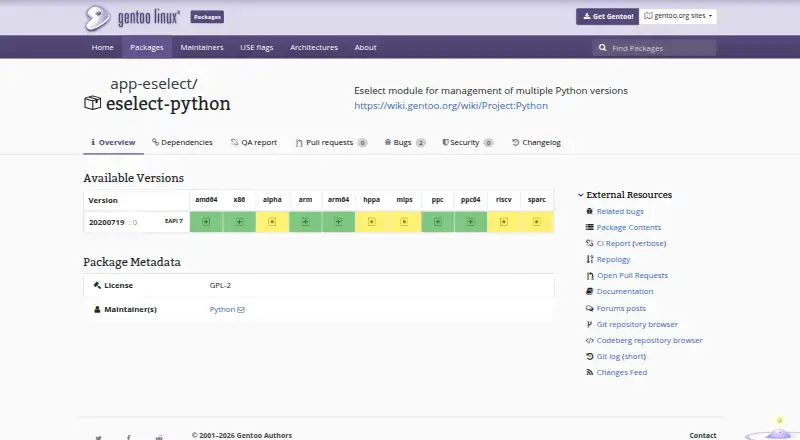Open the Git repository browser link
The height and width of the screenshot is (440, 800).
637,324
